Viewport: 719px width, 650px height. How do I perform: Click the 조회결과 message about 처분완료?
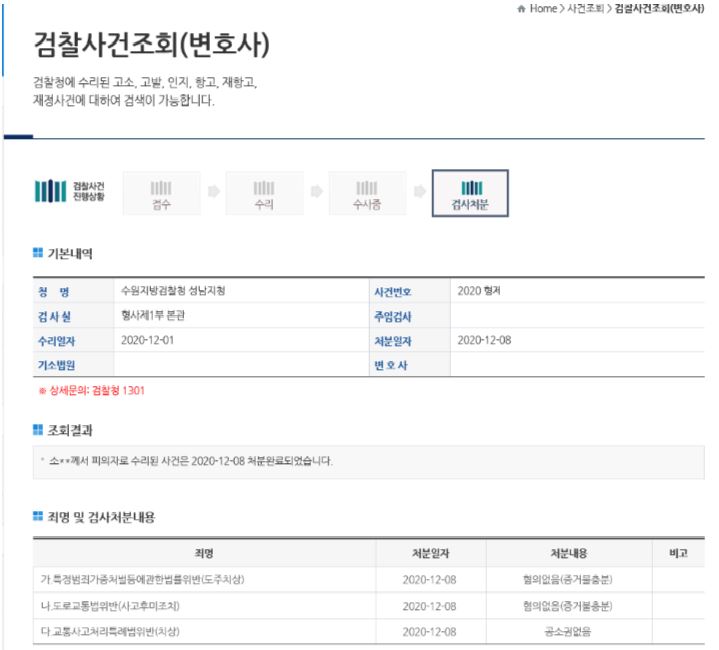click(x=191, y=461)
